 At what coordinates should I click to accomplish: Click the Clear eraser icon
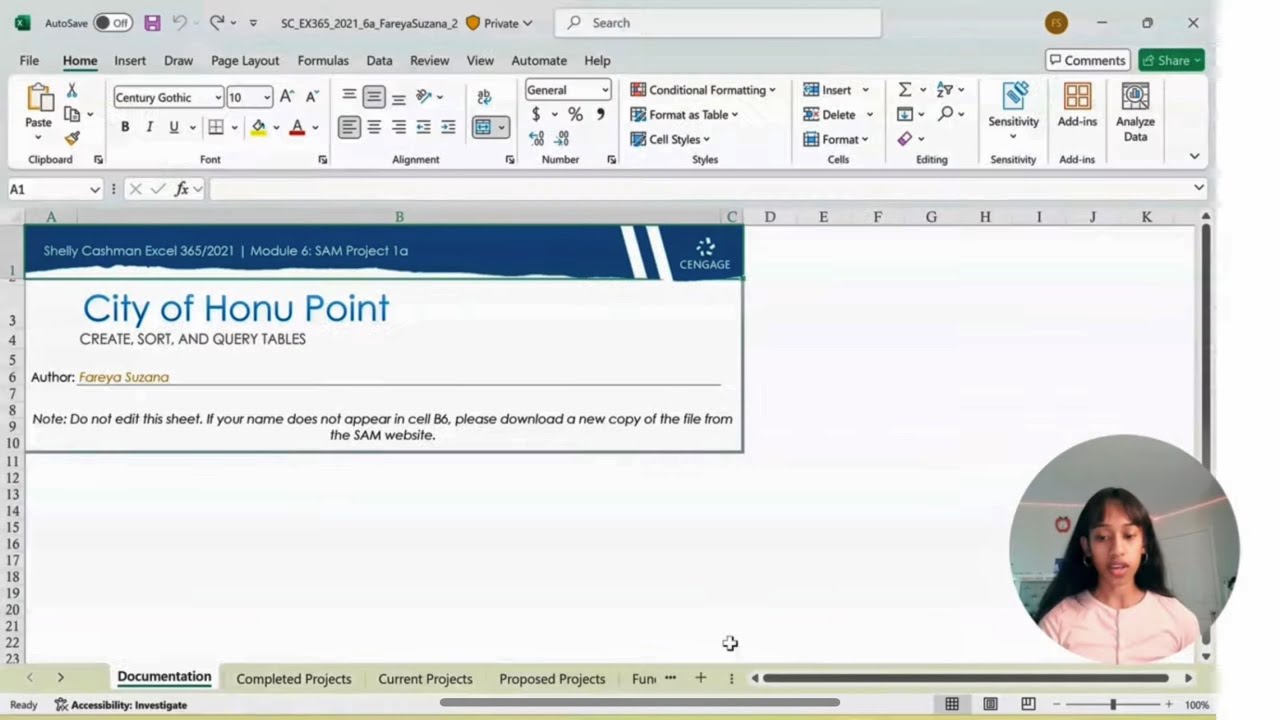pyautogui.click(x=905, y=139)
